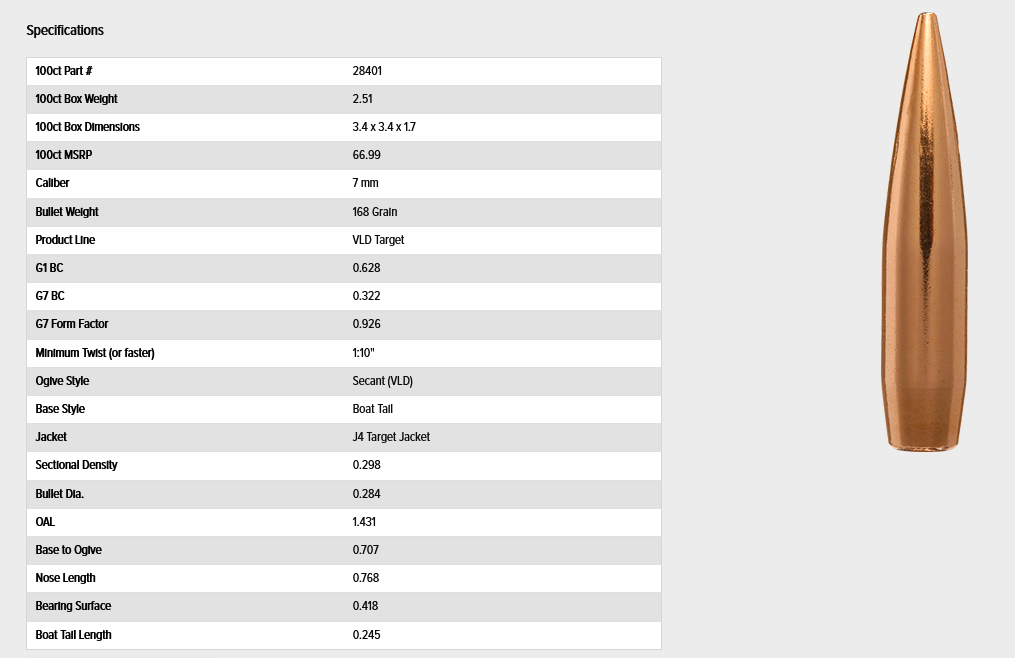Click the 100ct MSRP value 66.99

click(x=366, y=155)
